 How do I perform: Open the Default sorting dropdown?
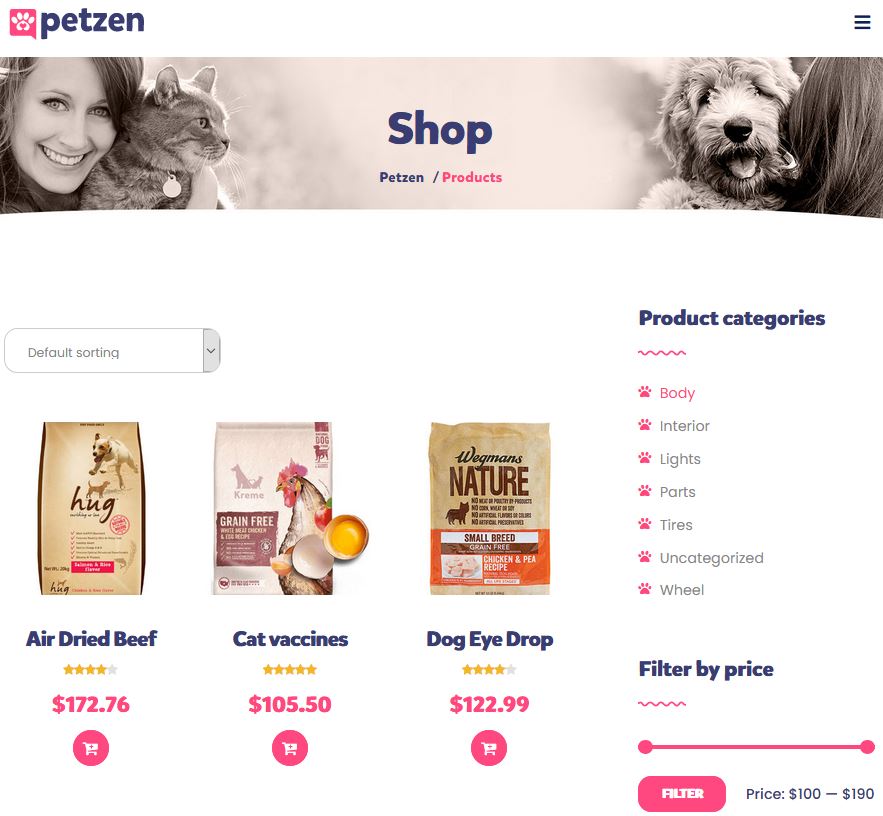click(112, 350)
